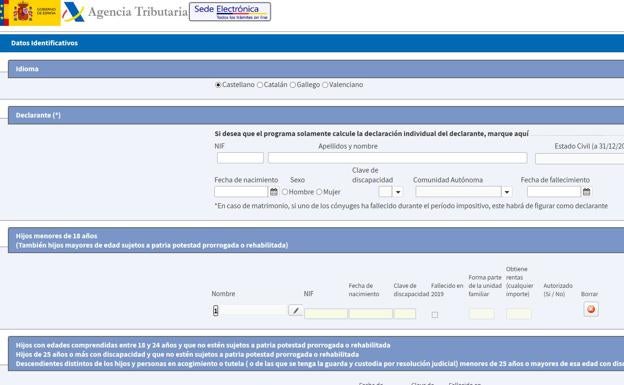Focus the Fecha de nacimiento date field
The width and height of the screenshot is (624, 385).
coord(241,192)
